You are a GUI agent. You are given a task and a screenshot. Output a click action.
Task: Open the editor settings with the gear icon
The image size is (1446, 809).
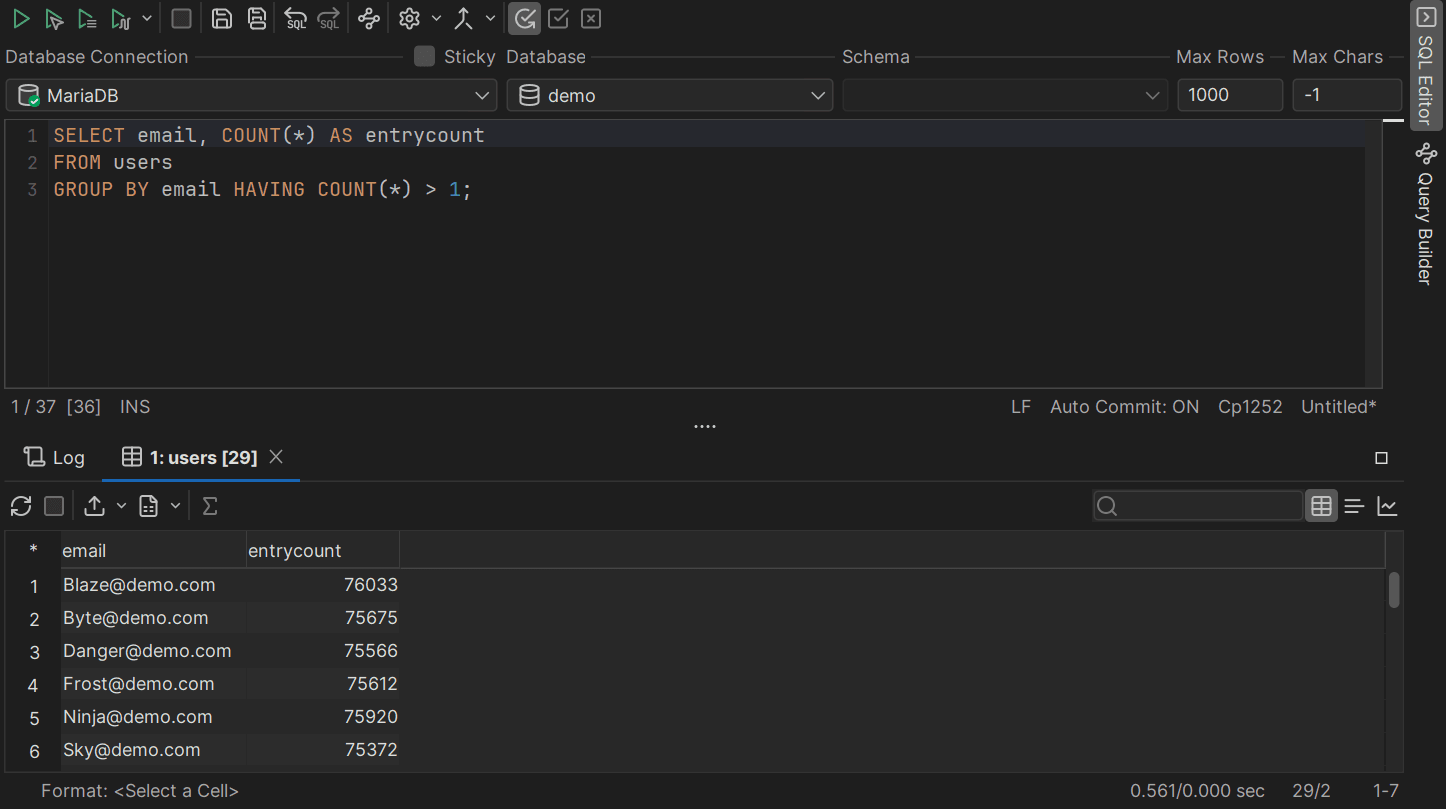(409, 18)
